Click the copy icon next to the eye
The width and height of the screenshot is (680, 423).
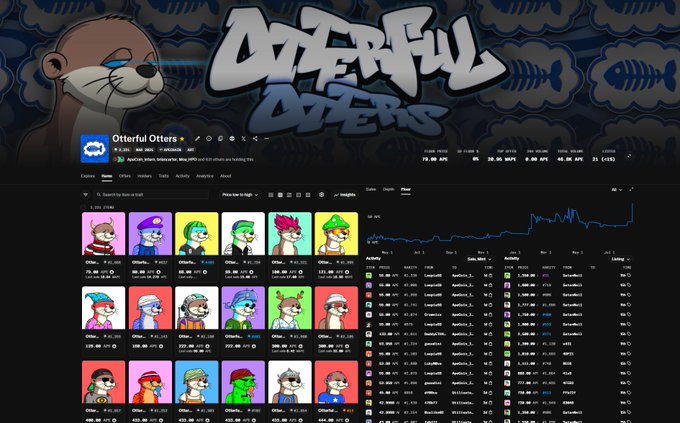[x=220, y=139]
